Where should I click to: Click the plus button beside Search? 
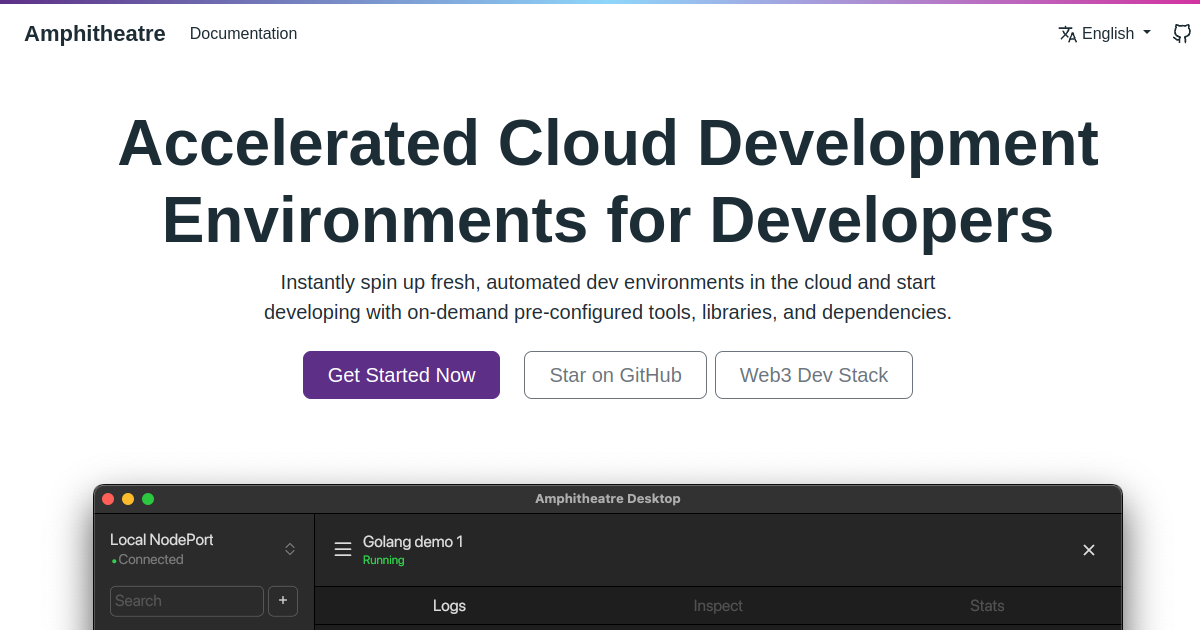283,600
